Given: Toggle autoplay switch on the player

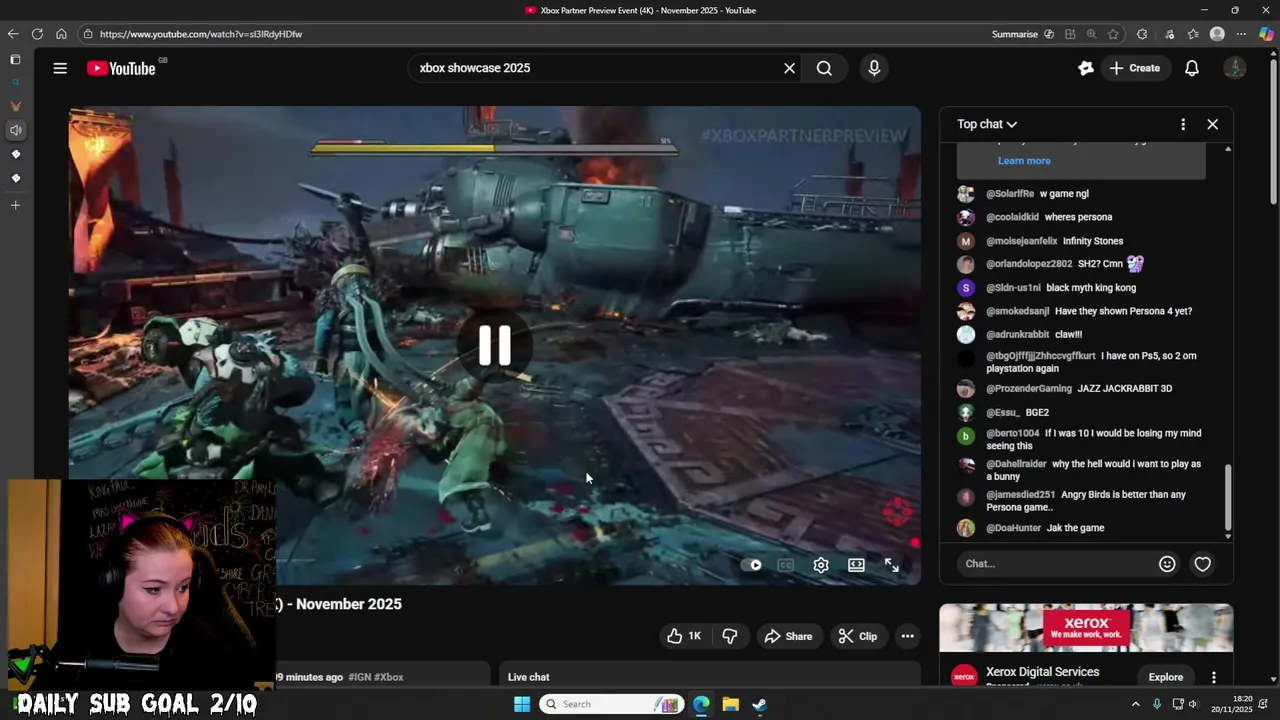Looking at the screenshot, I should tap(752, 565).
